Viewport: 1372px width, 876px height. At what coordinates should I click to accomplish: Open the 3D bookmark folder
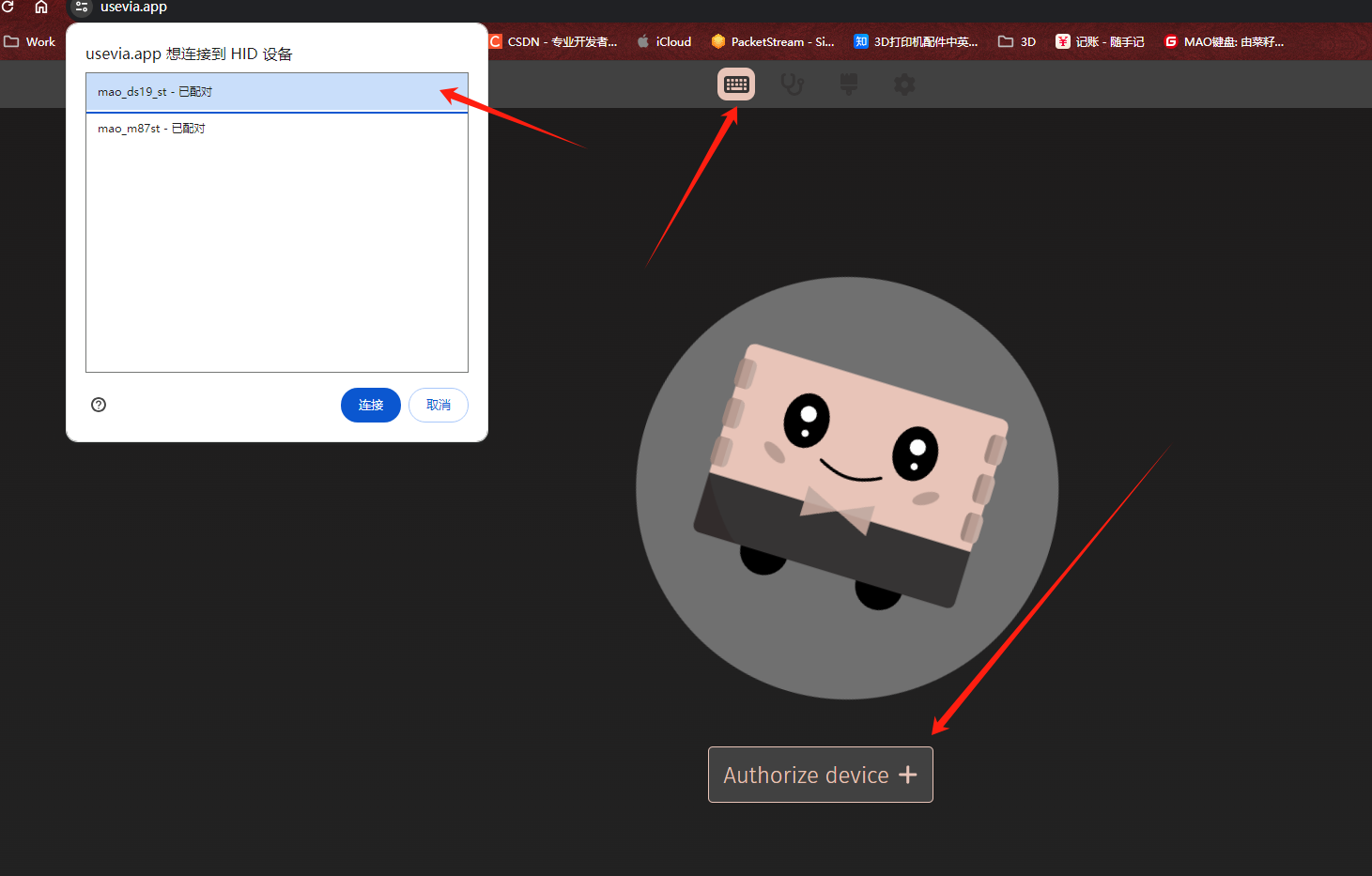pyautogui.click(x=1017, y=41)
